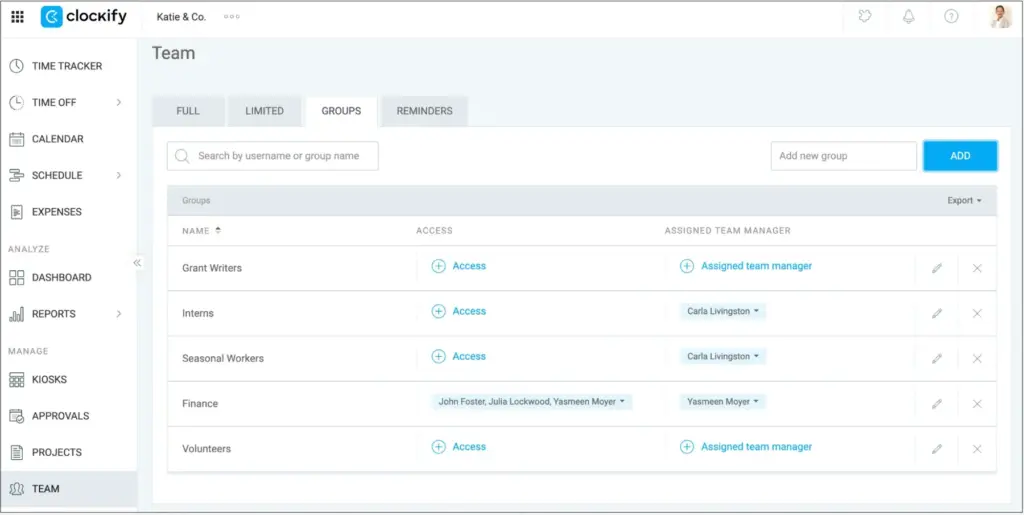The image size is (1024, 515).
Task: Edit the Grant Writers group
Action: pyautogui.click(x=937, y=268)
